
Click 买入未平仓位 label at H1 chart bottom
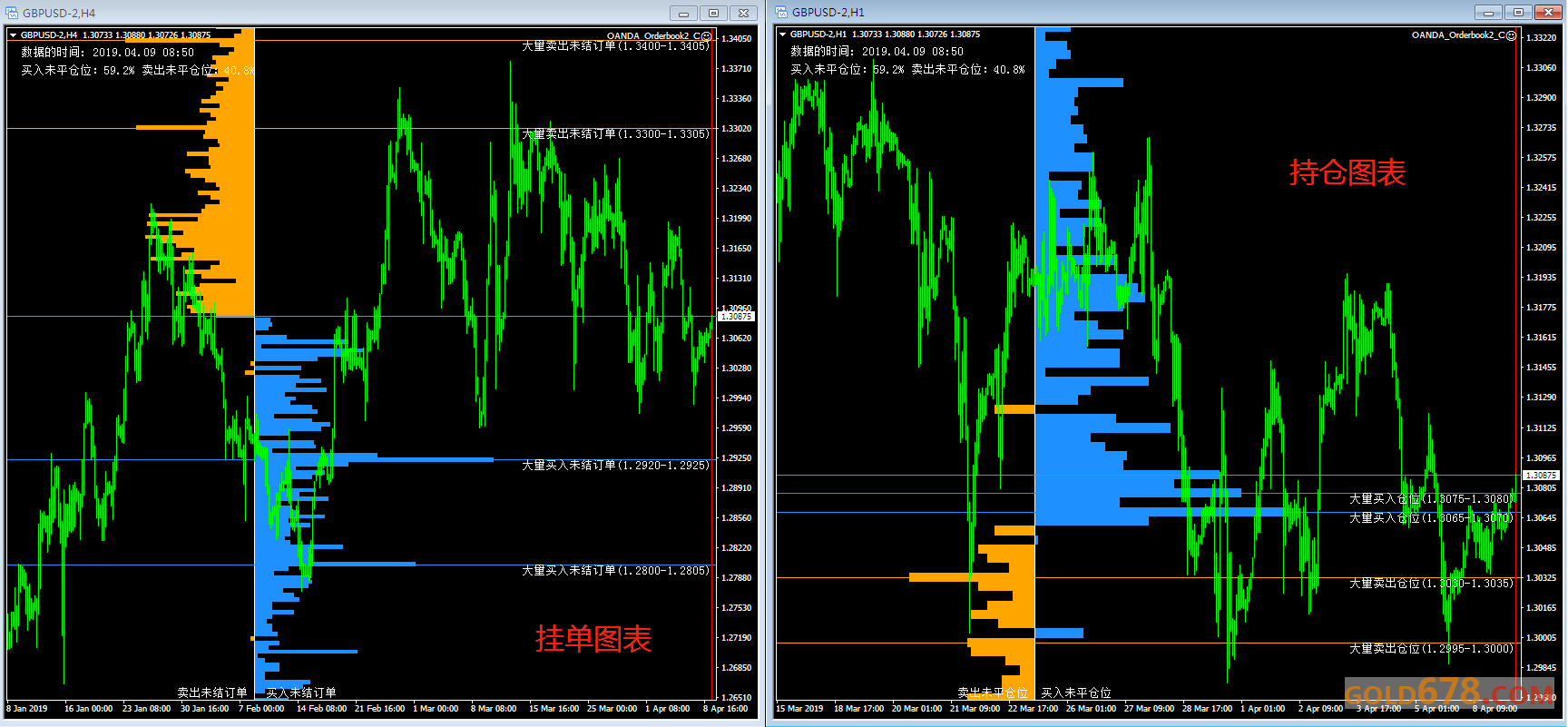click(x=1076, y=693)
